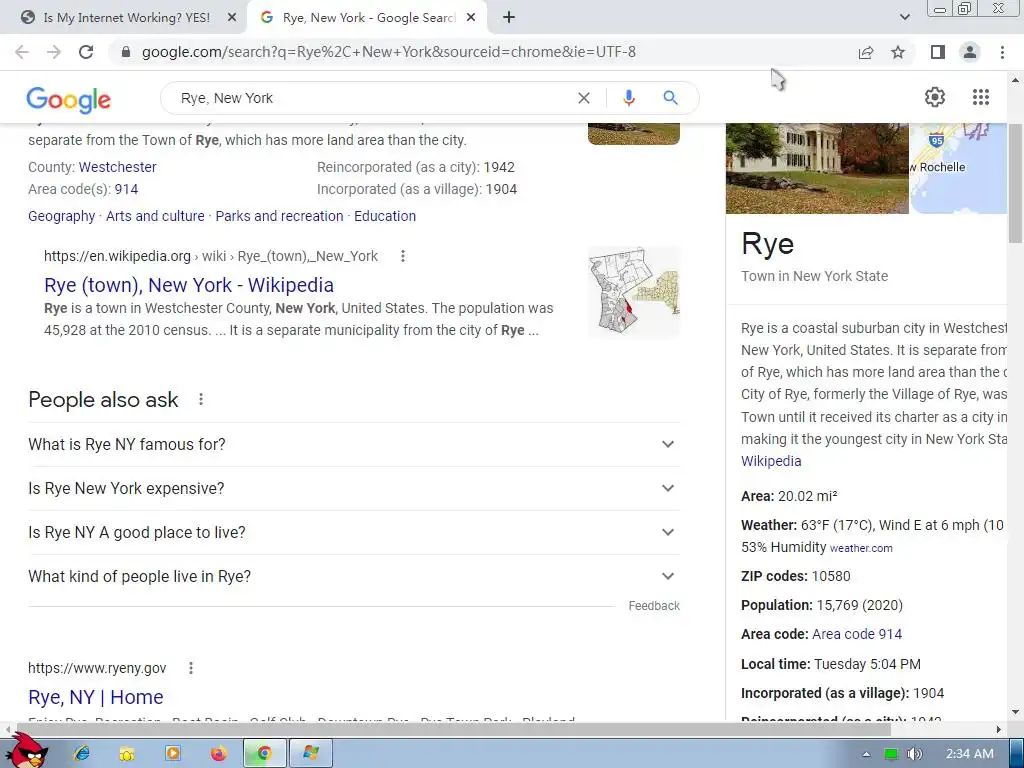1024x768 pixels.
Task: Click the taskbar clock showing 2:34 AM
Action: (x=969, y=754)
